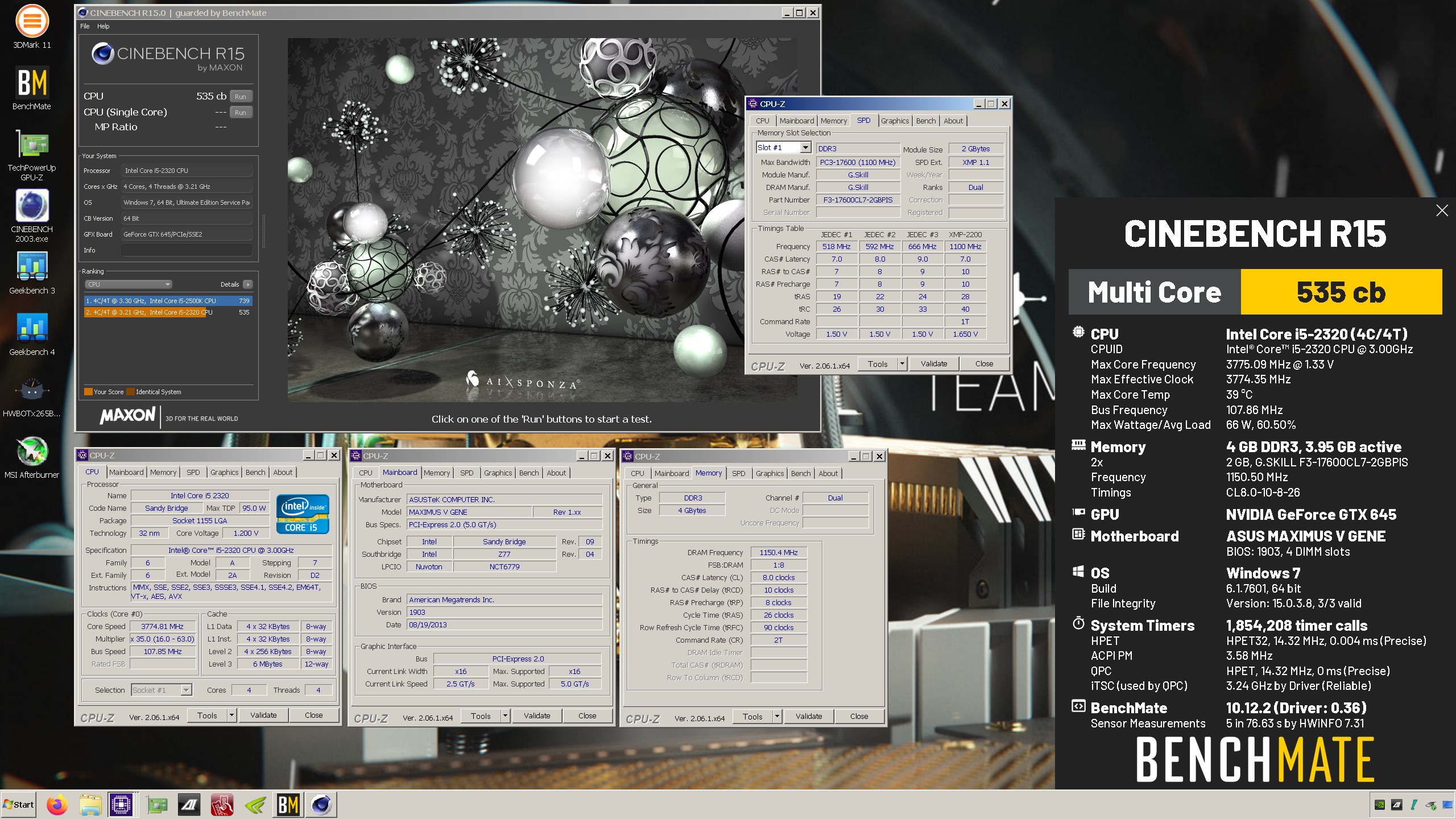Screen dimensions: 1456x819
Task: Select the i5-2320 CPU ranking row scoring 535
Action: pos(168,312)
